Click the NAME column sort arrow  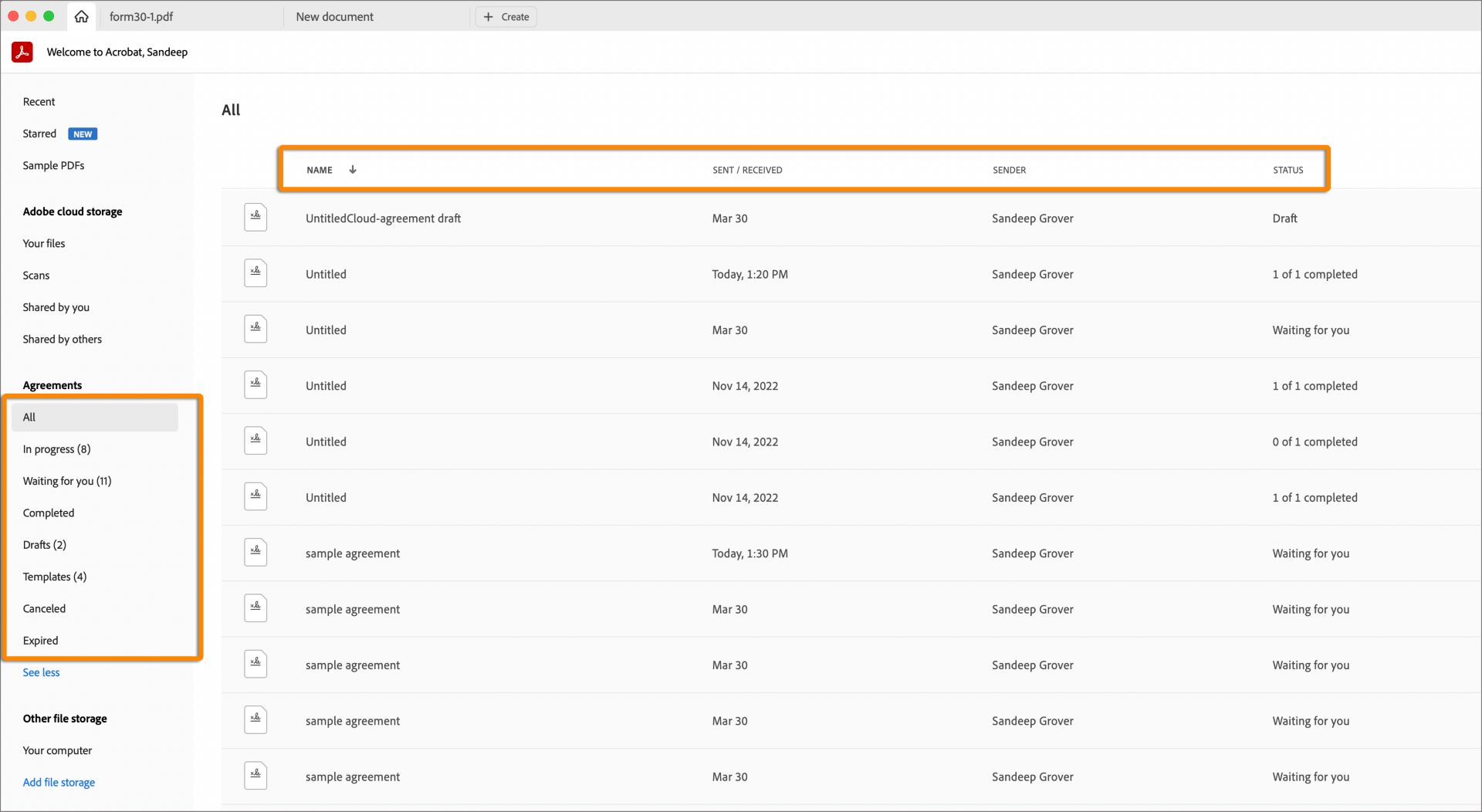point(353,170)
